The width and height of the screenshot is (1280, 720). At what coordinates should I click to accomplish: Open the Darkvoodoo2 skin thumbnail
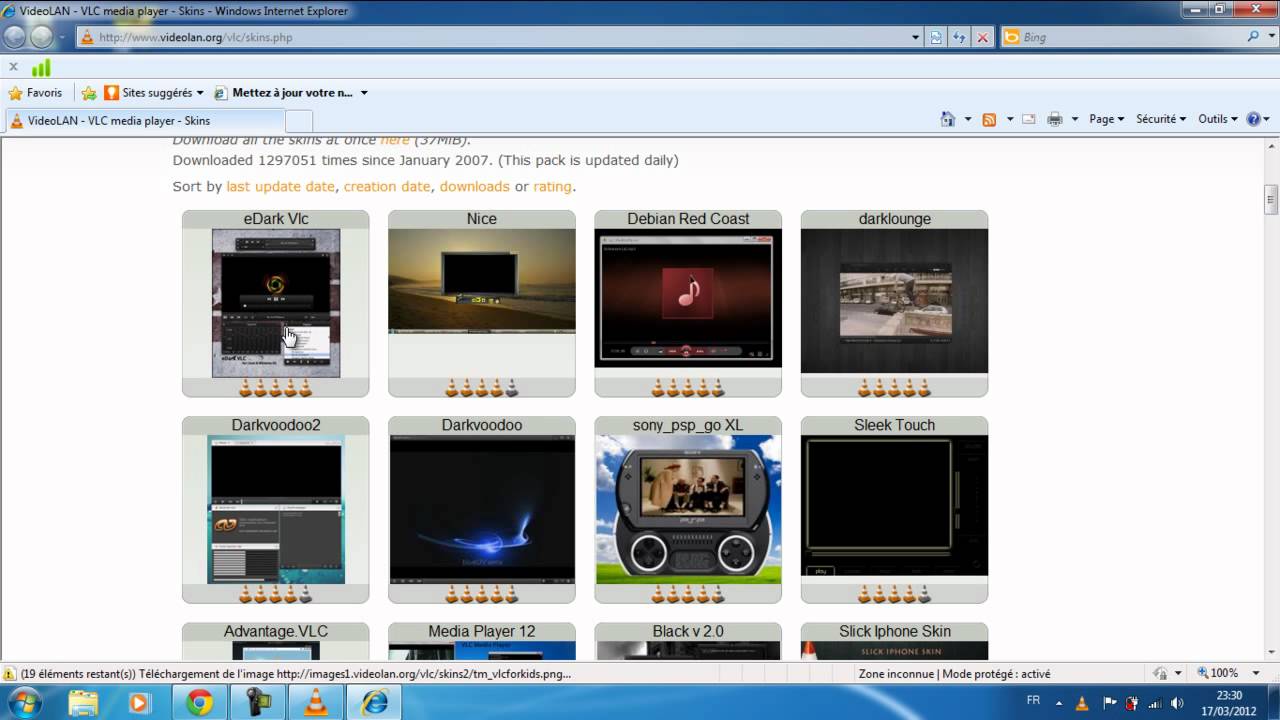coord(276,509)
